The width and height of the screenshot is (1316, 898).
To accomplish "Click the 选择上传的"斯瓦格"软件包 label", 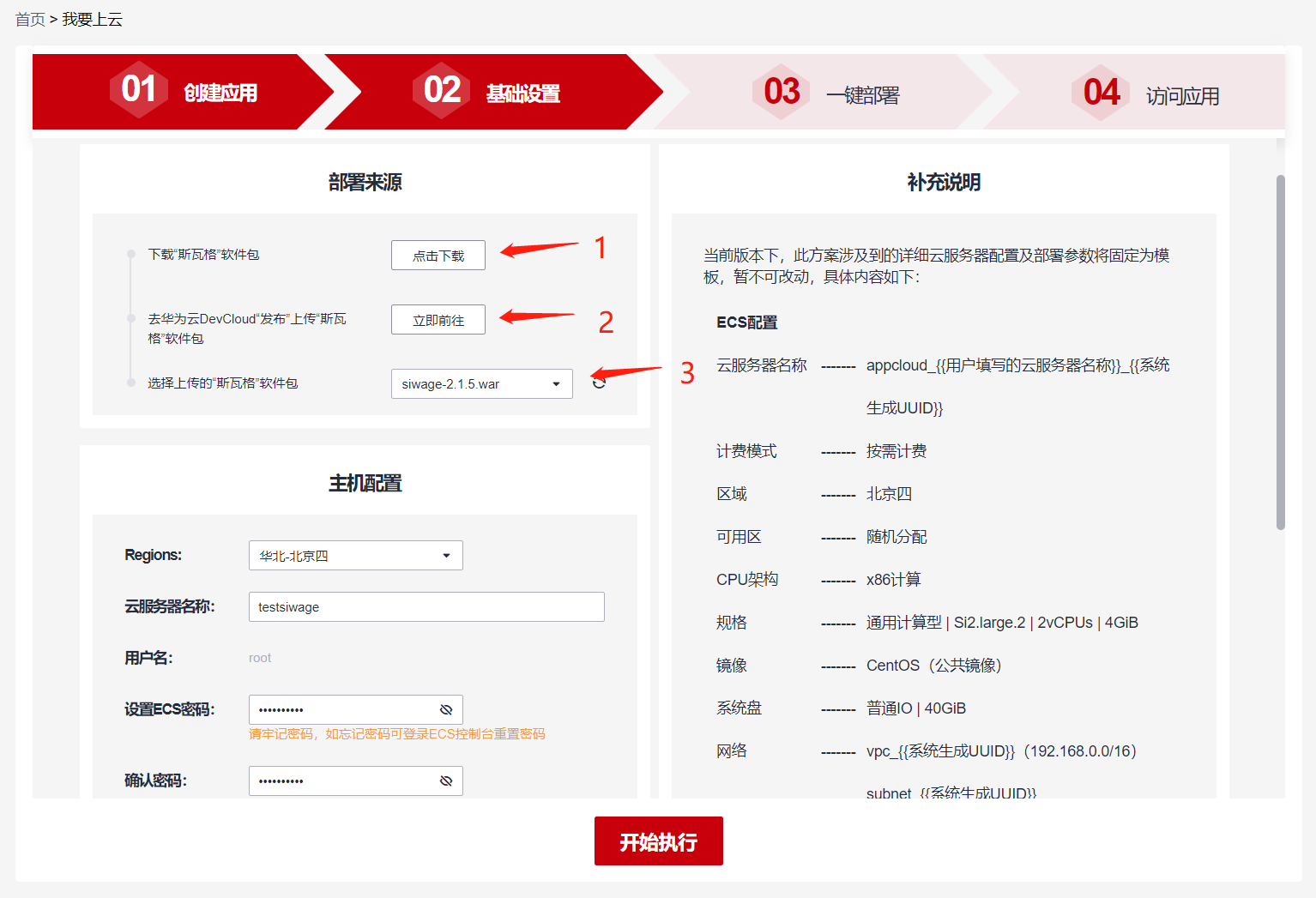I will tap(223, 383).
